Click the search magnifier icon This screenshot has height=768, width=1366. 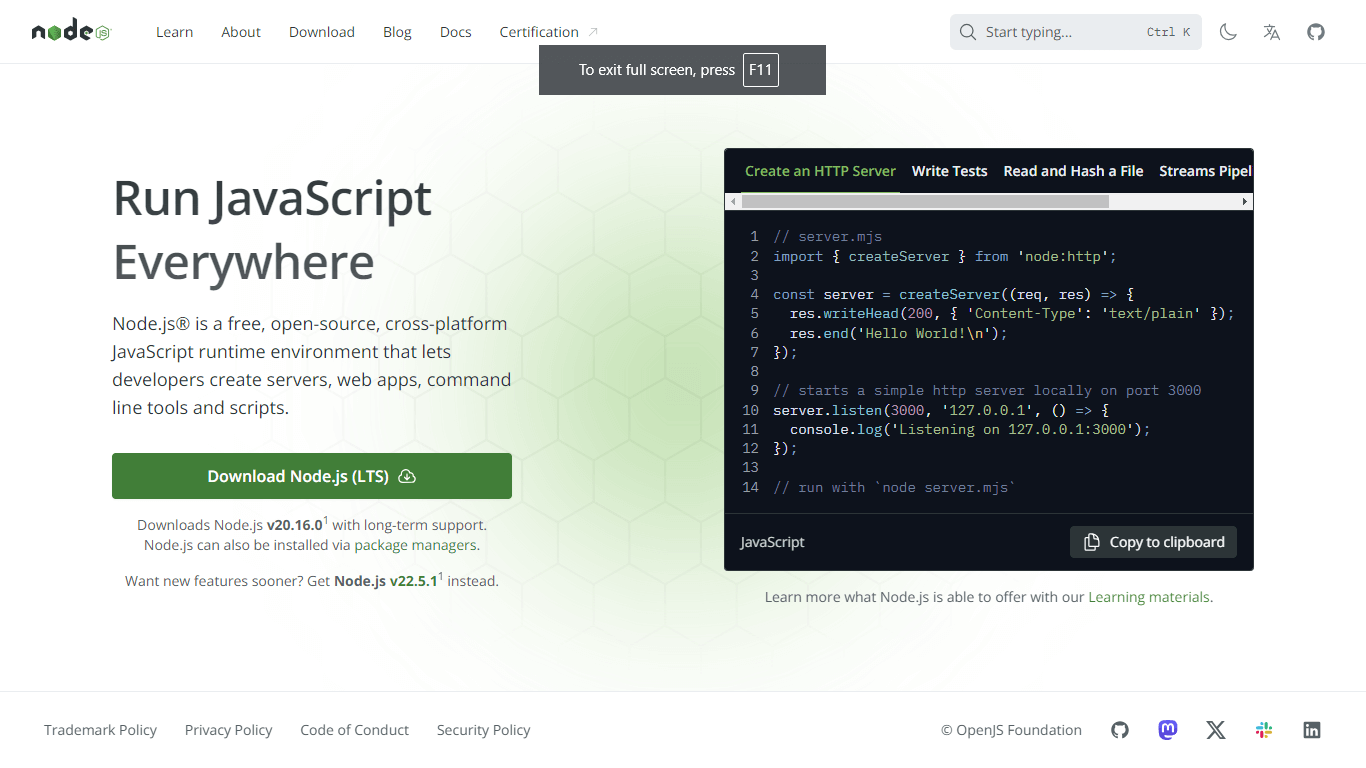[967, 32]
